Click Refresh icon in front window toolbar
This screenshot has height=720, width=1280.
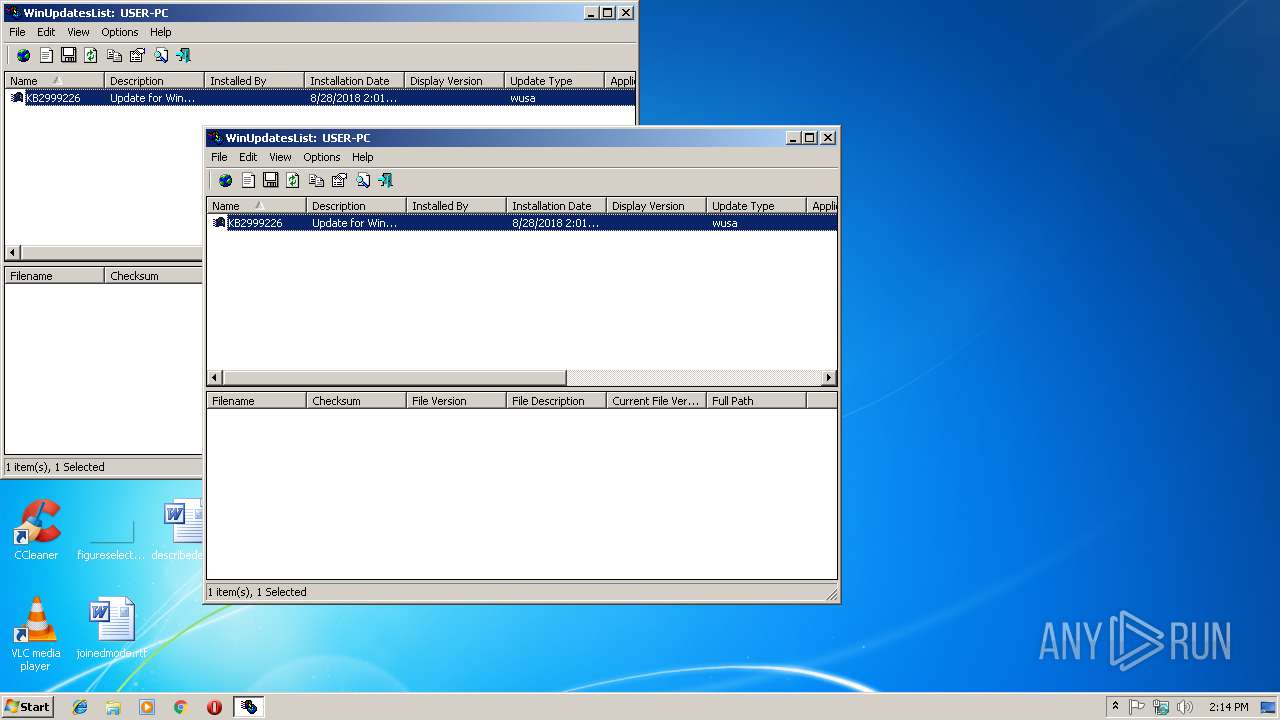pyautogui.click(x=293, y=181)
